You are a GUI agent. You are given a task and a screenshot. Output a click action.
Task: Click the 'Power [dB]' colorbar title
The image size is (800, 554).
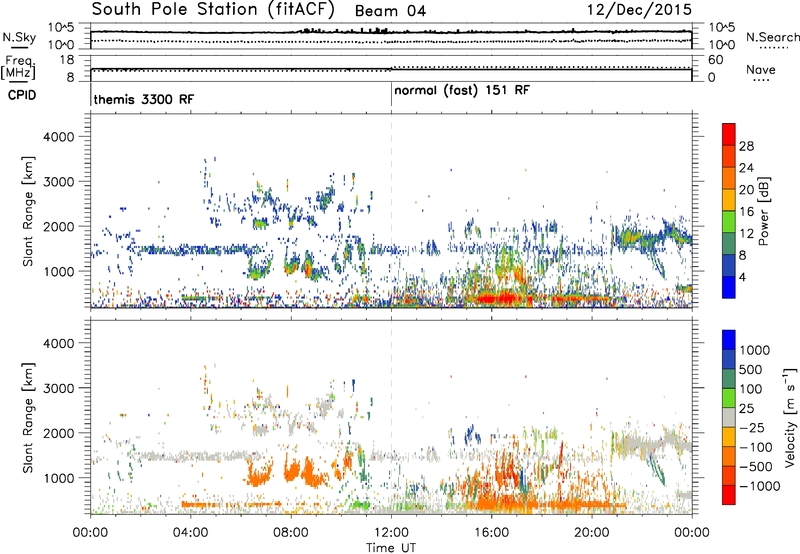pyautogui.click(x=763, y=211)
